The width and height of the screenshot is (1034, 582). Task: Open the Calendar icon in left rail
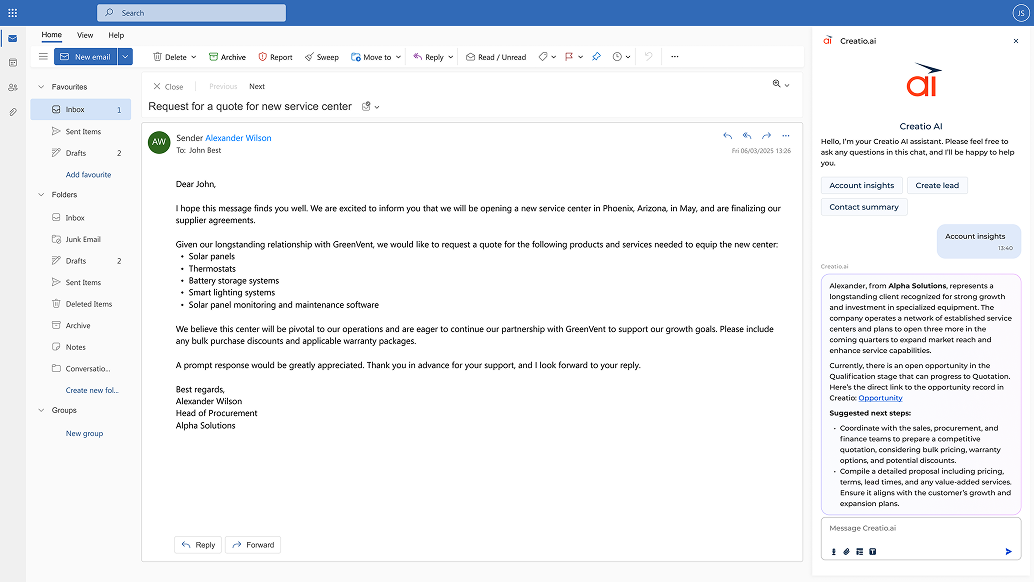coord(12,62)
